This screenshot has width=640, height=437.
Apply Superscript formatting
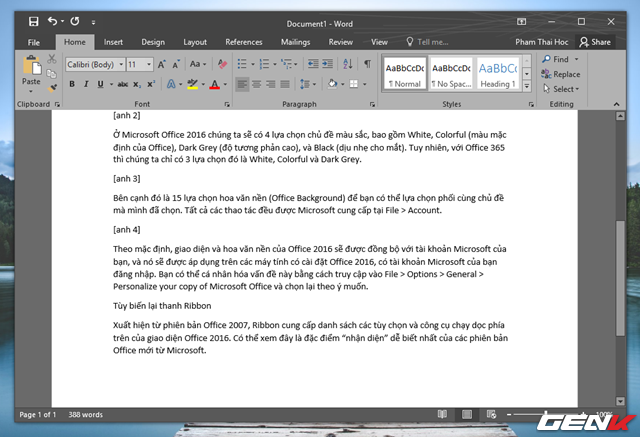coord(151,84)
